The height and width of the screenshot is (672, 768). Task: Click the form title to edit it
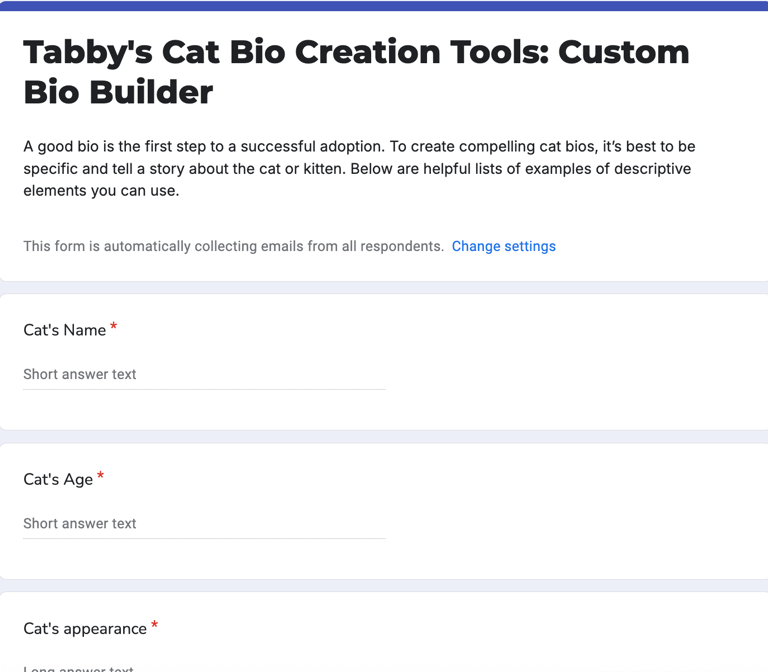click(356, 71)
